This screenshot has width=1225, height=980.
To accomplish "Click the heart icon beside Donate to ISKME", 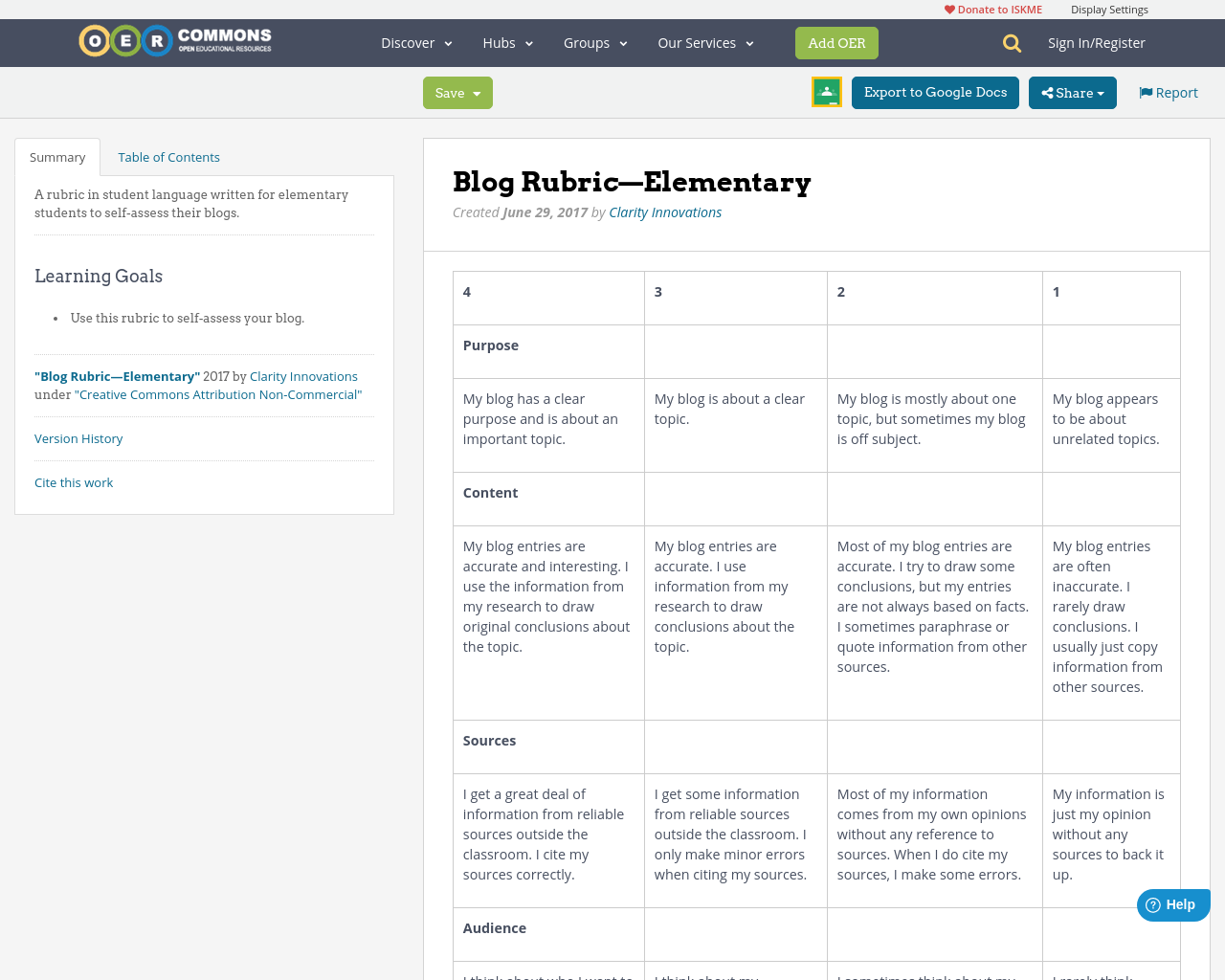I will [948, 8].
